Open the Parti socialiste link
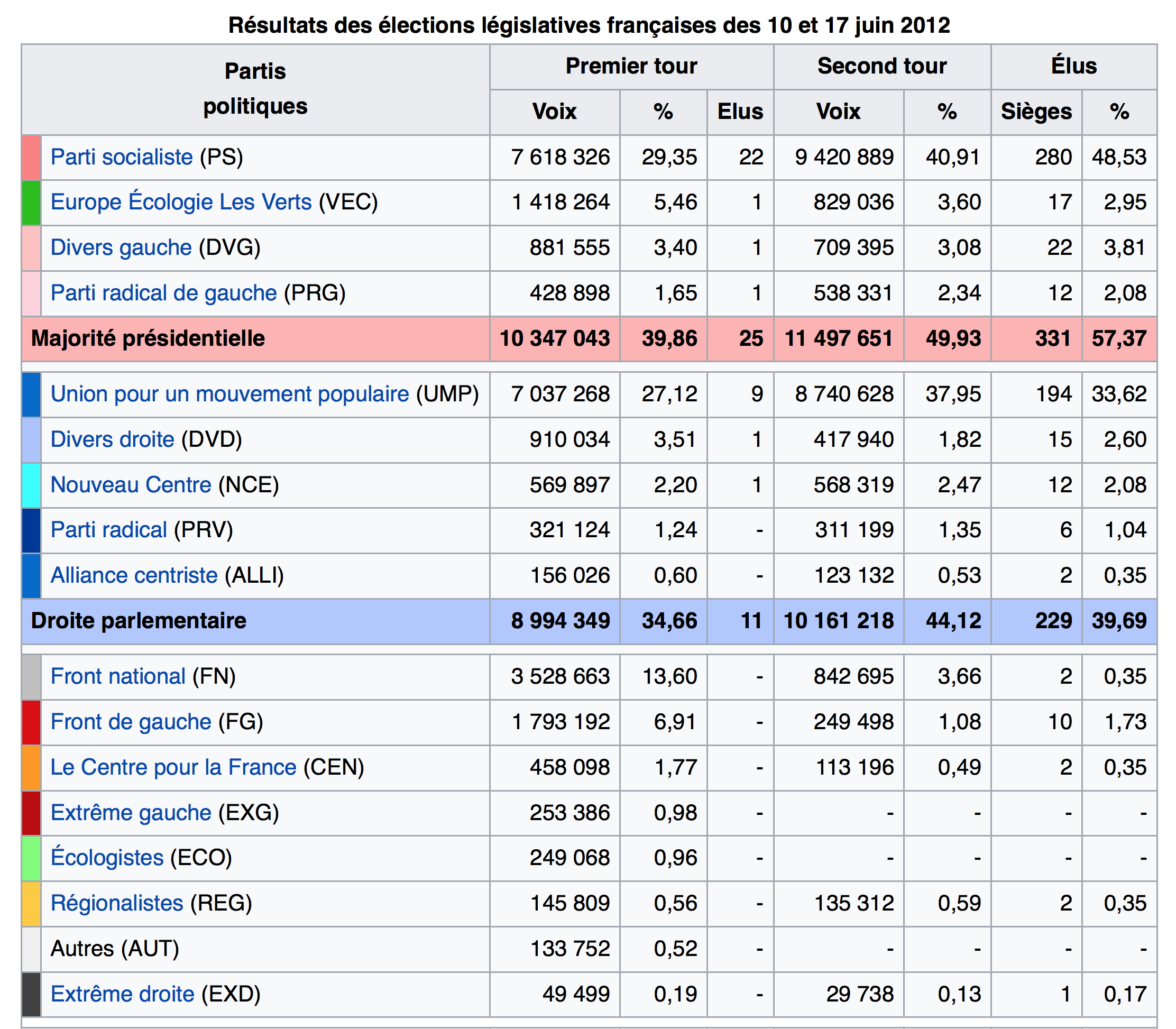This screenshot has height=1029, width=1176. (x=121, y=158)
